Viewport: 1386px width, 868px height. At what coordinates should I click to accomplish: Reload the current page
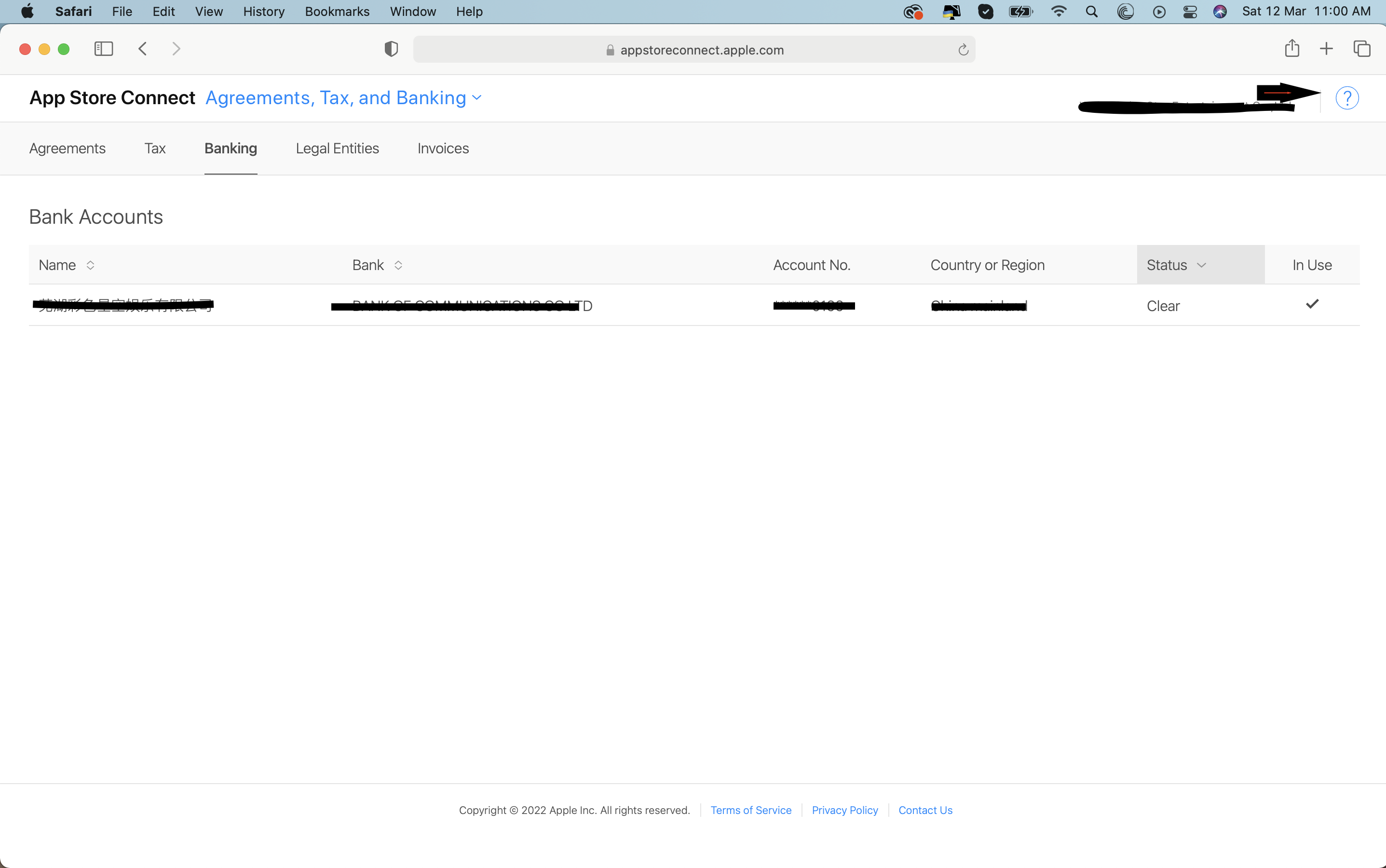click(963, 50)
